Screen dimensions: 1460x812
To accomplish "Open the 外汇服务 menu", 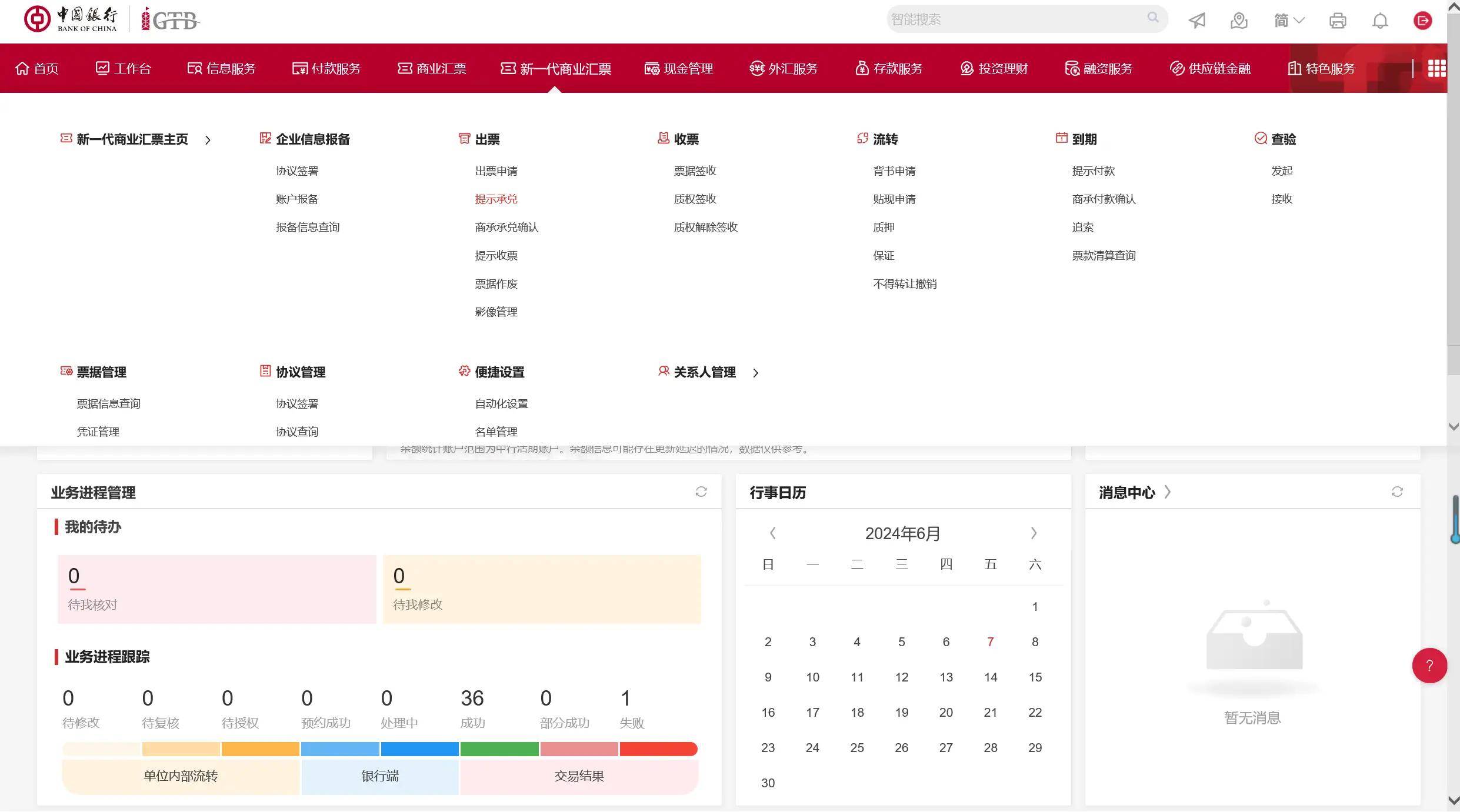I will pyautogui.click(x=784, y=69).
